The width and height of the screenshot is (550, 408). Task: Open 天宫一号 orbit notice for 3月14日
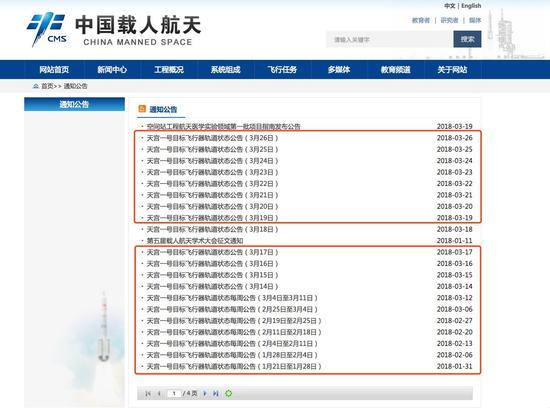[x=212, y=286]
